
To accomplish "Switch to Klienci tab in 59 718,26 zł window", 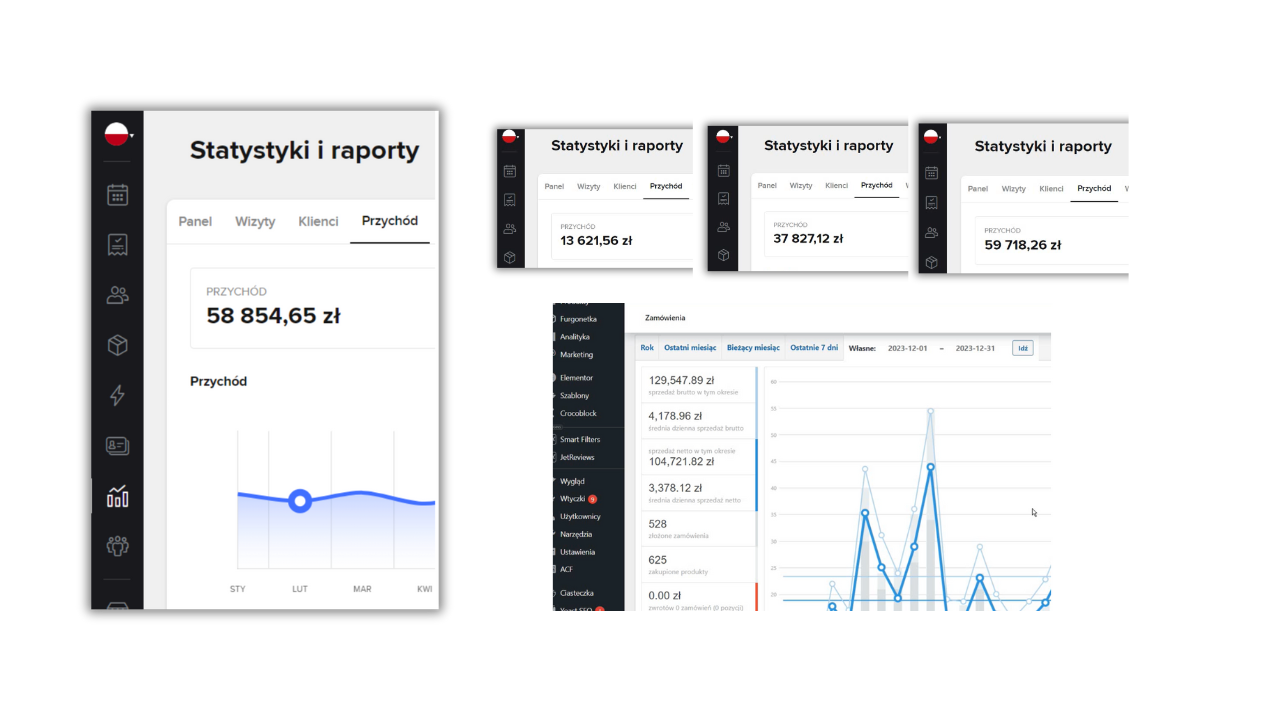I will [x=1051, y=189].
